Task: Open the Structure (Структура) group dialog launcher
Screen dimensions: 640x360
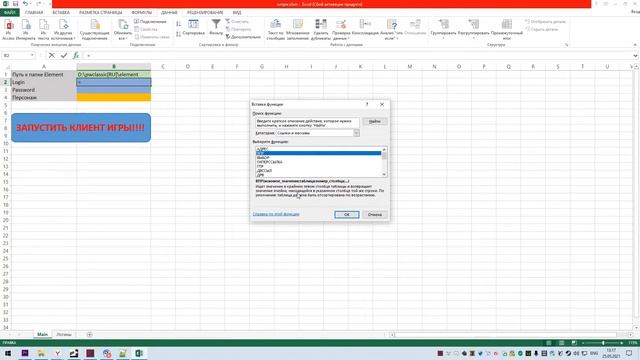Action: 567,45
